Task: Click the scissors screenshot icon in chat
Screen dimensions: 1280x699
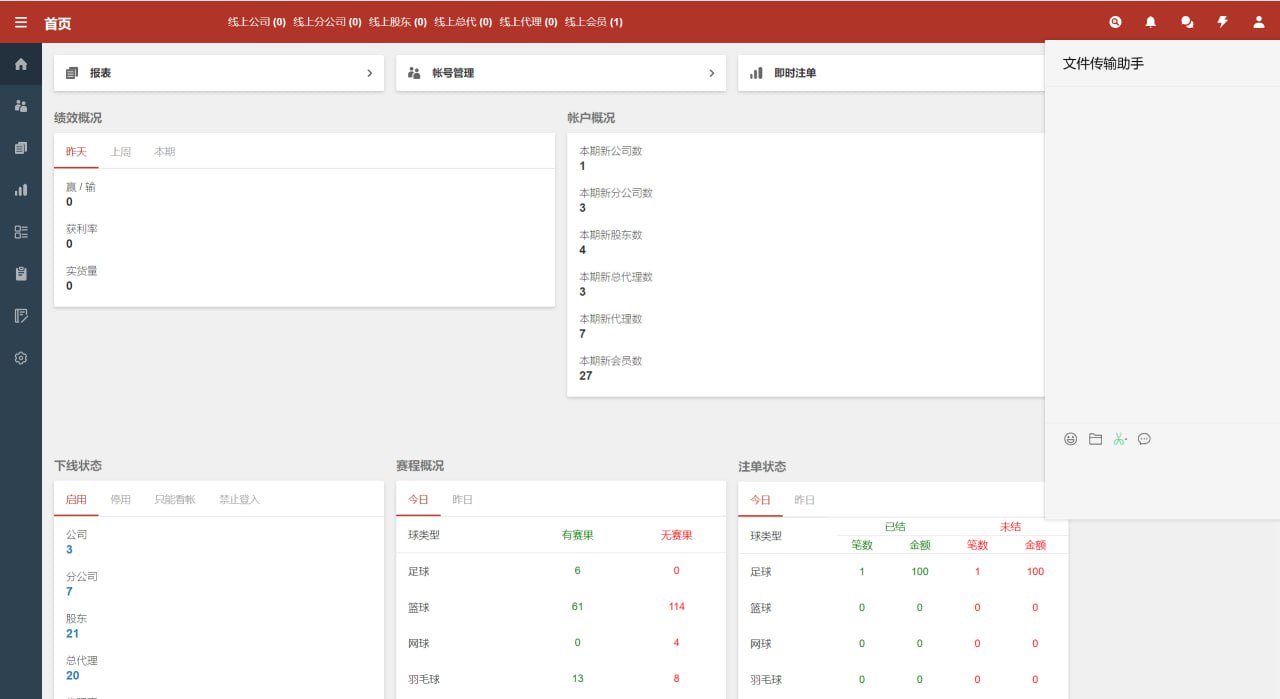Action: (x=1119, y=439)
